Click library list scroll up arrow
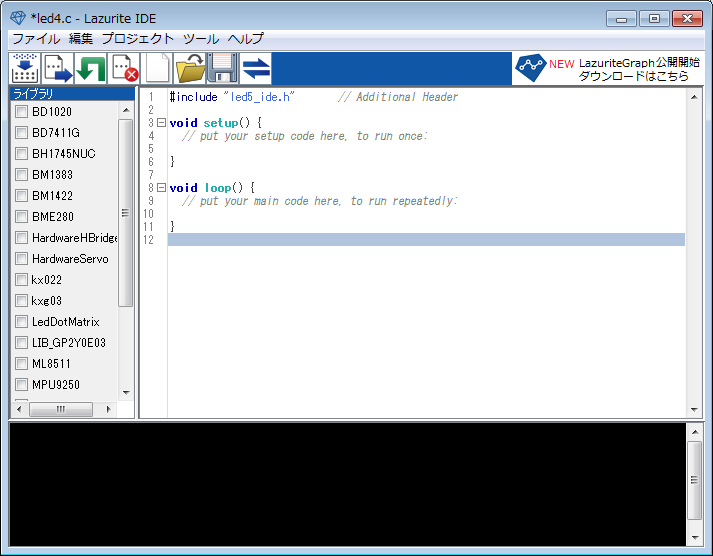This screenshot has height=556, width=713. [126, 110]
